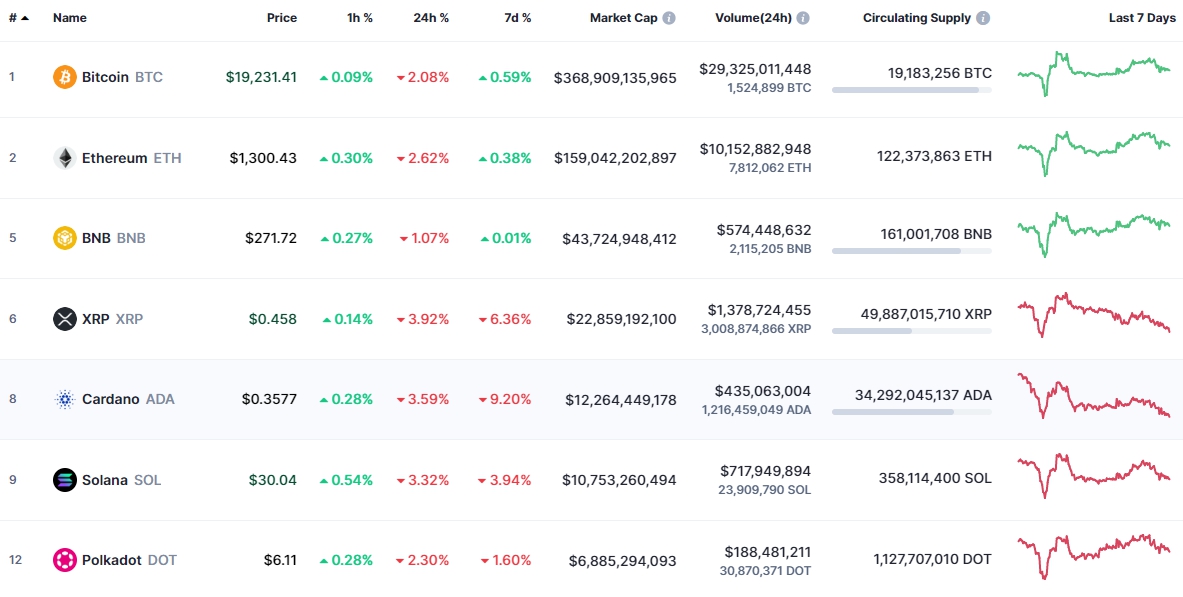Click the Ethereum diamond logo
The height and width of the screenshot is (597, 1183).
[65, 158]
